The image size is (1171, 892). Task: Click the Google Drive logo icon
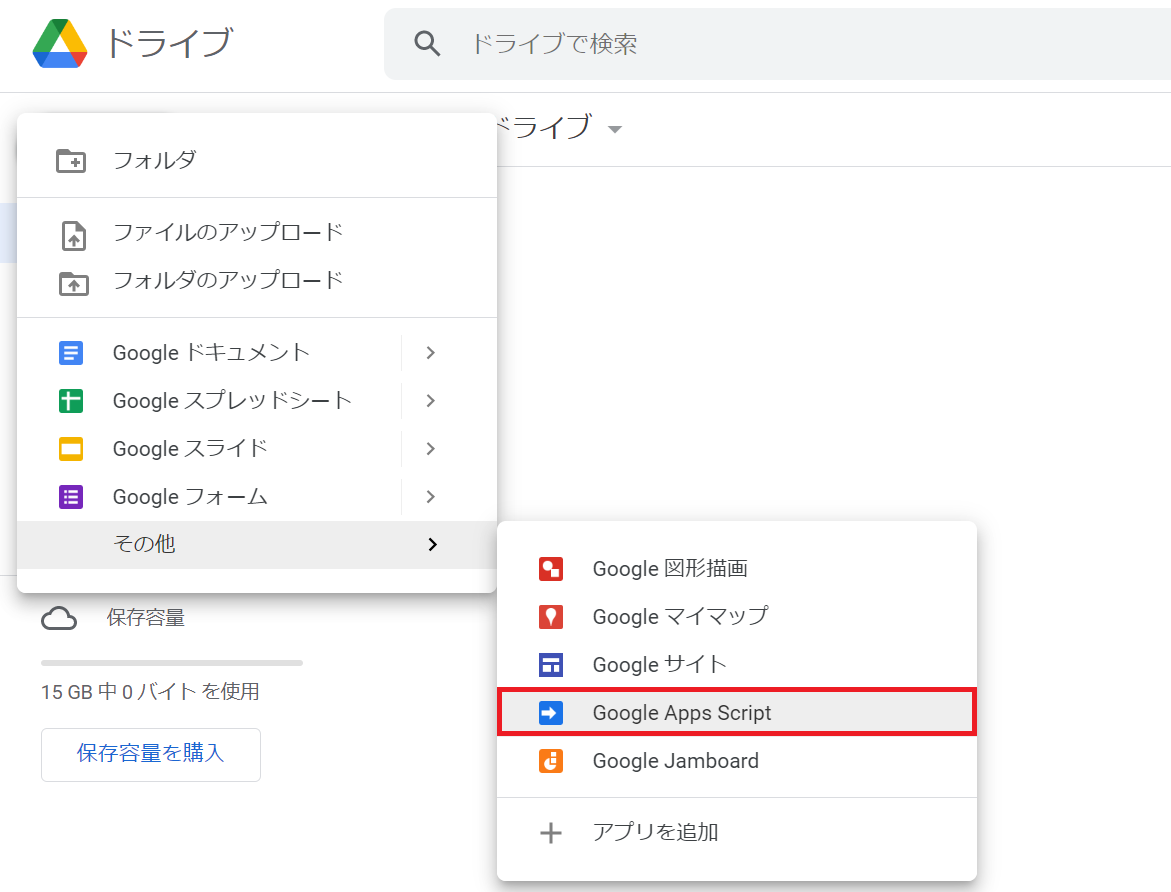(x=60, y=43)
